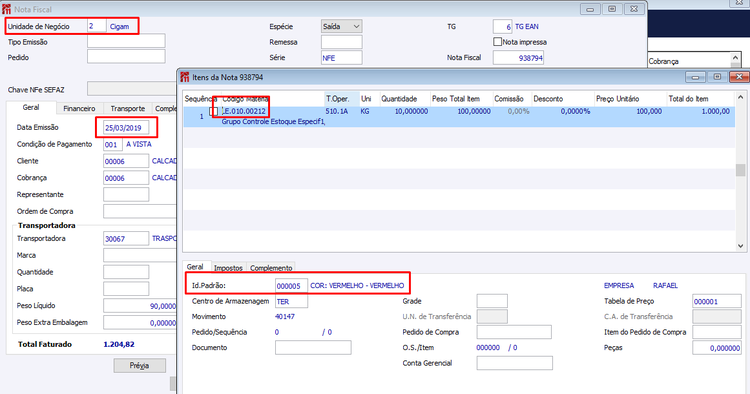Click the Itens da Nota window app icon
The width and height of the screenshot is (750, 394).
tap(185, 77)
